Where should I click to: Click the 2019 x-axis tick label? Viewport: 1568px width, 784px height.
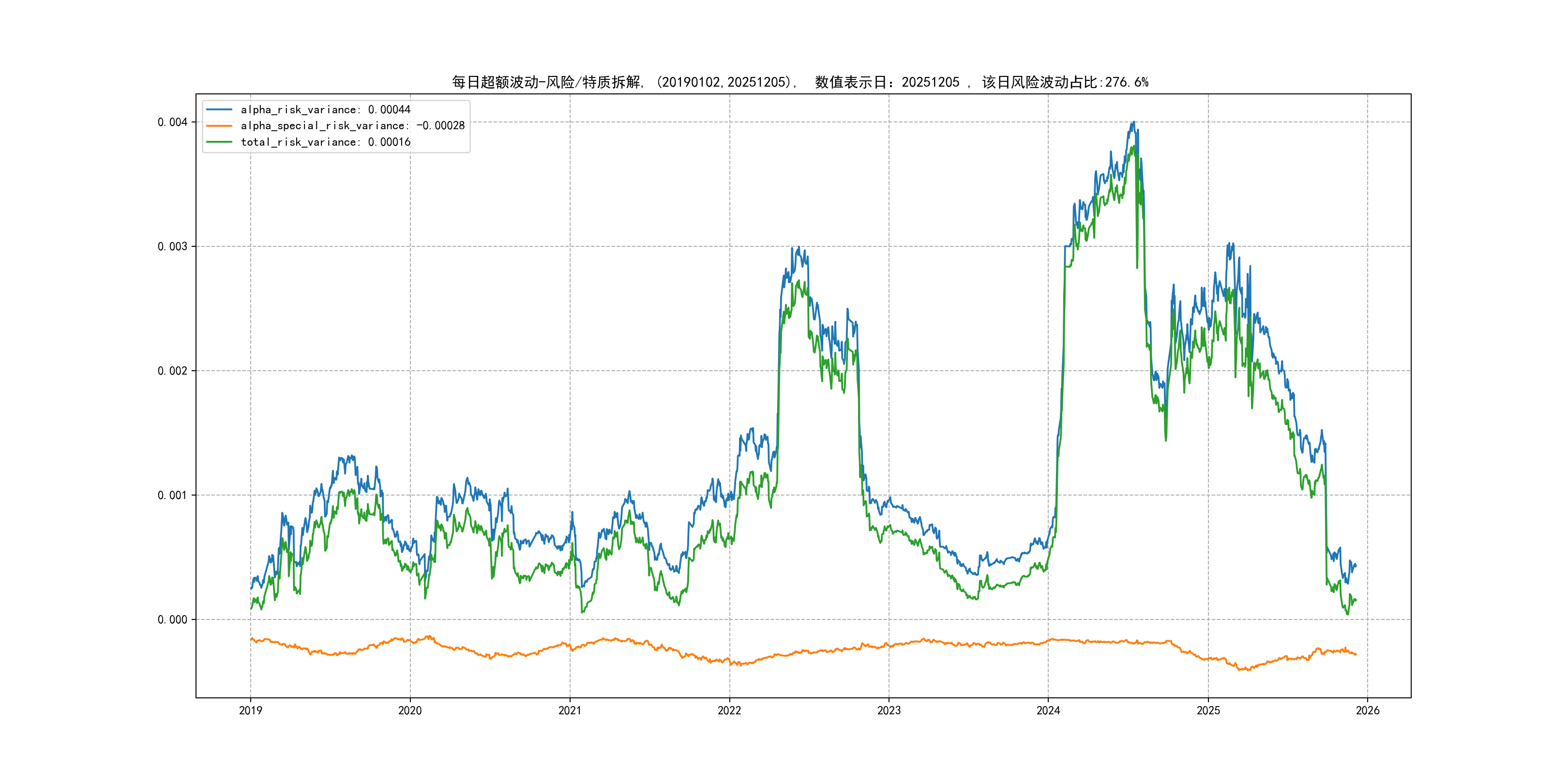pos(250,710)
